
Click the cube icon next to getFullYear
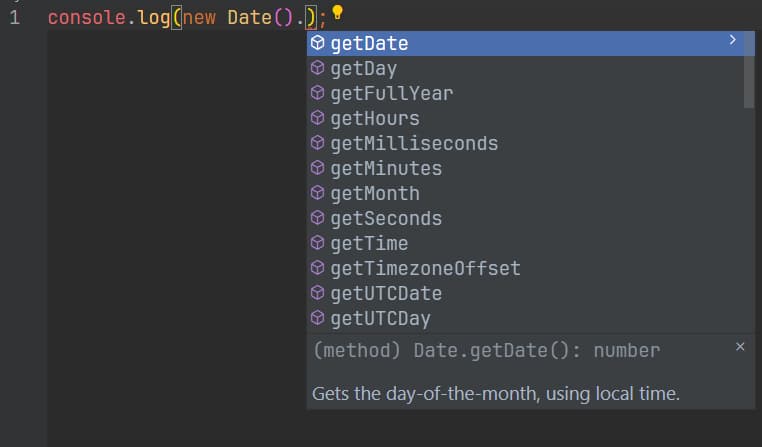[317, 93]
